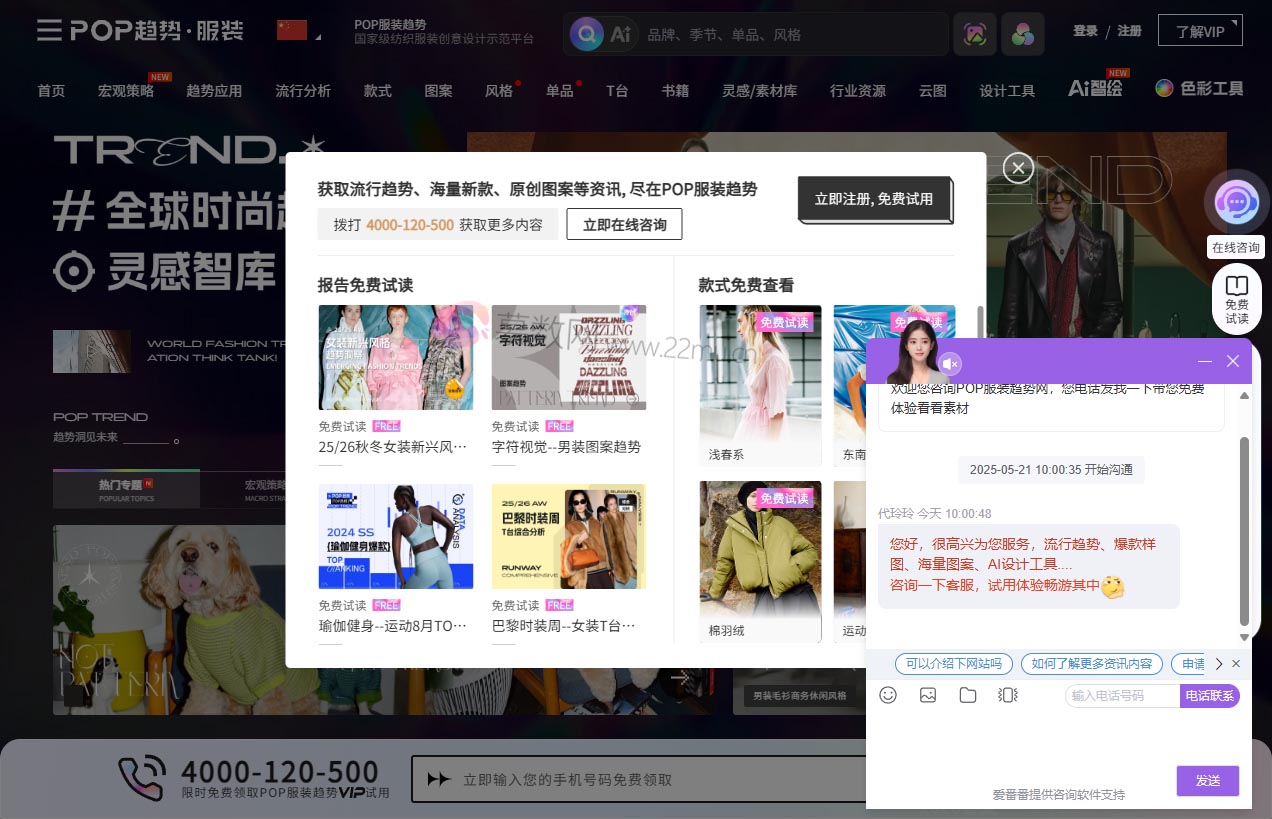Expand the country flag dropdown arrow

click(x=319, y=36)
